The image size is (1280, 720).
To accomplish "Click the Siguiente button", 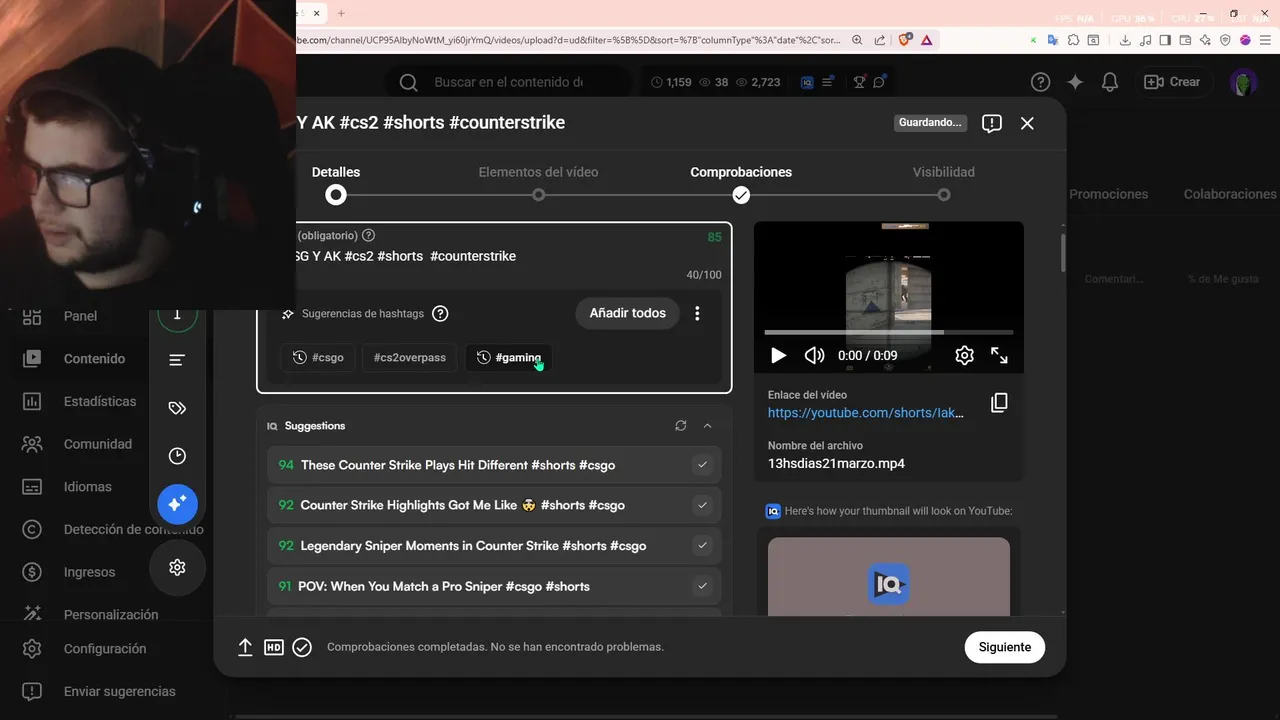I will [x=1005, y=647].
